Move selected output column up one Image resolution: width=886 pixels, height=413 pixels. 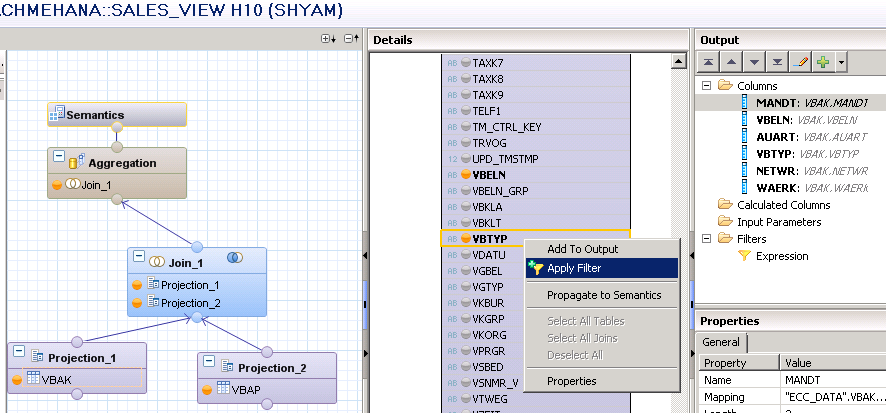pyautogui.click(x=731, y=62)
